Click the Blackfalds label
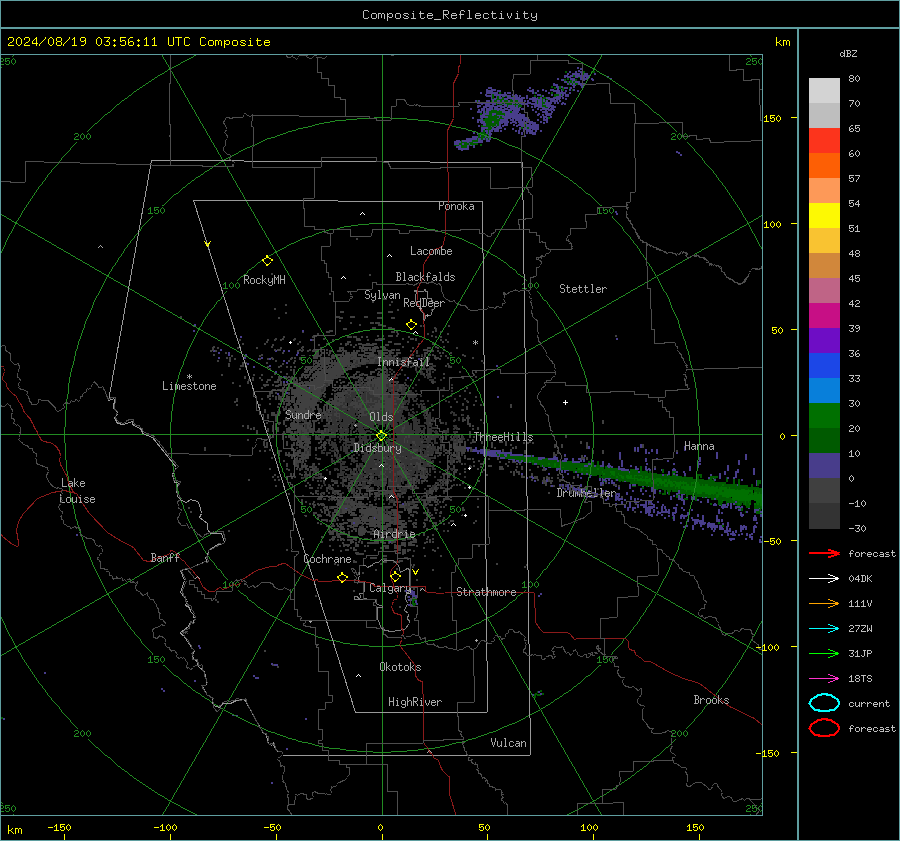This screenshot has height=841, width=900. 425,277
